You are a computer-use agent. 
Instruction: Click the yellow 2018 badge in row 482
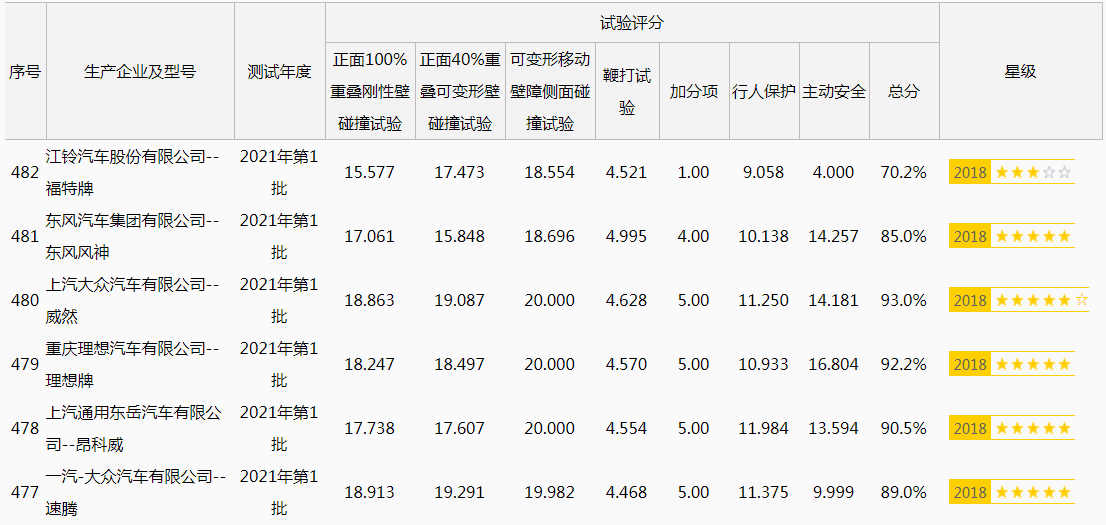pyautogui.click(x=969, y=172)
